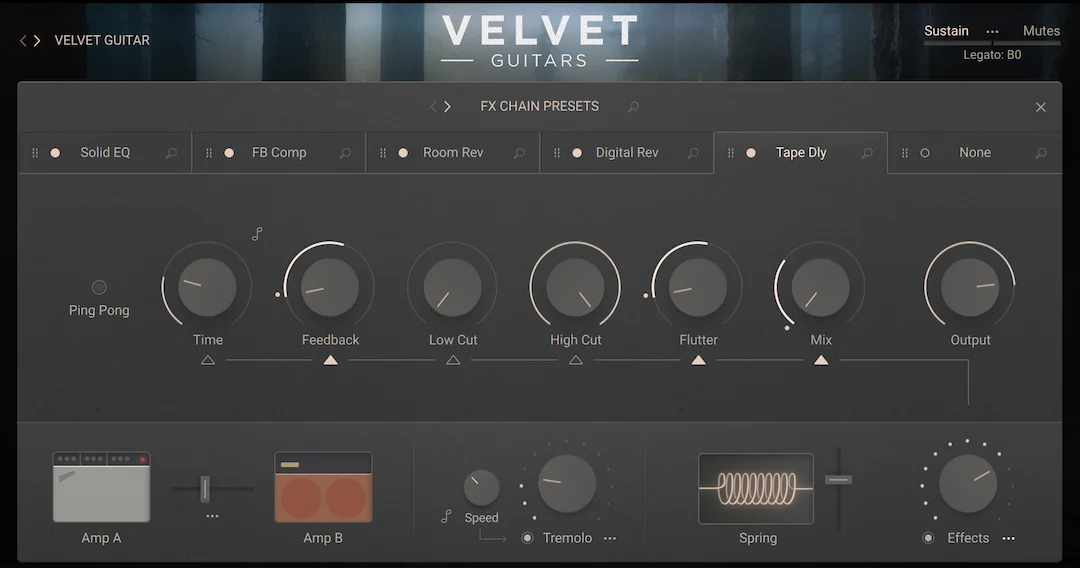Click the Feedback knob

(x=330, y=287)
